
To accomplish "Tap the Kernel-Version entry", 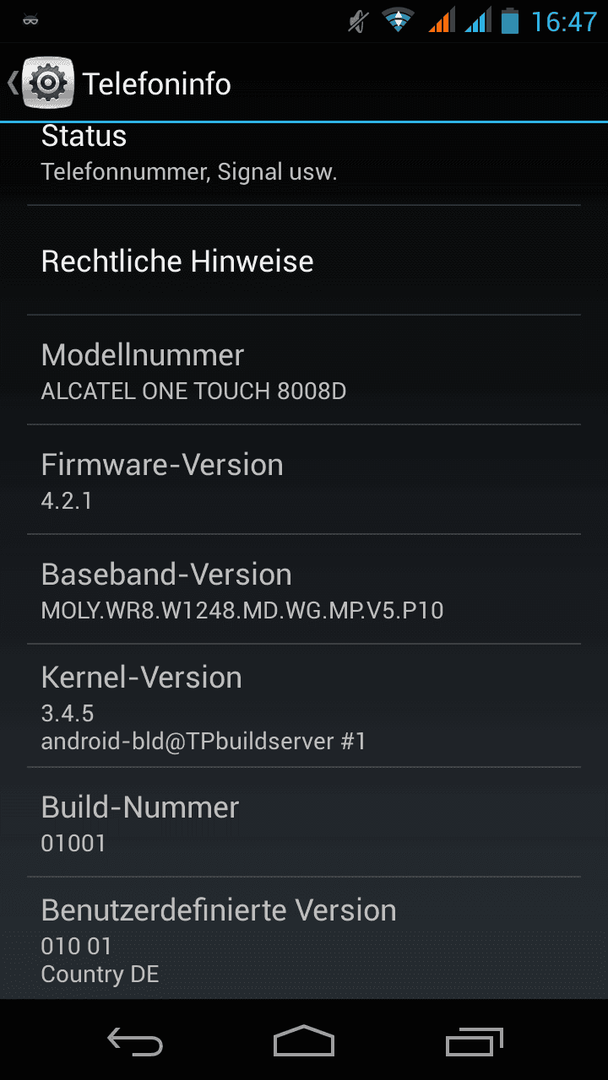I will pyautogui.click(x=304, y=706).
